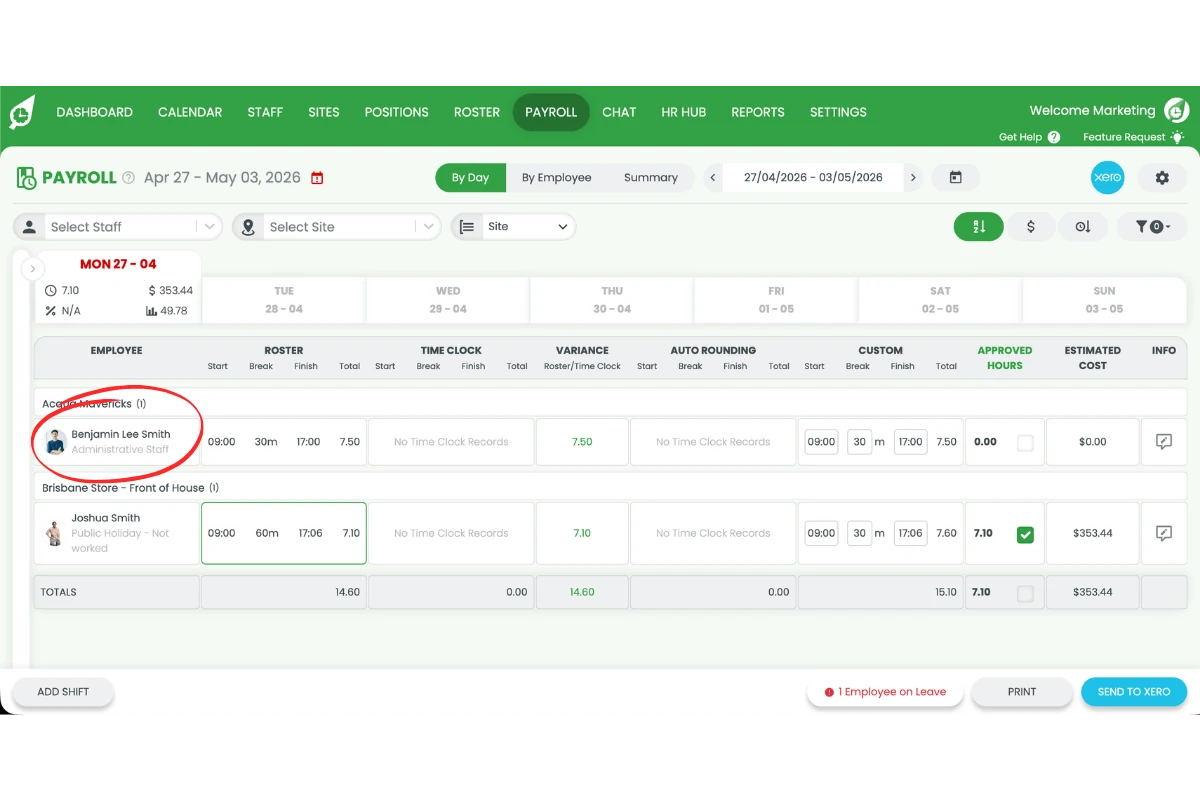Select the SAT 02 - 05 day tab
This screenshot has width=1200, height=800.
click(x=940, y=300)
